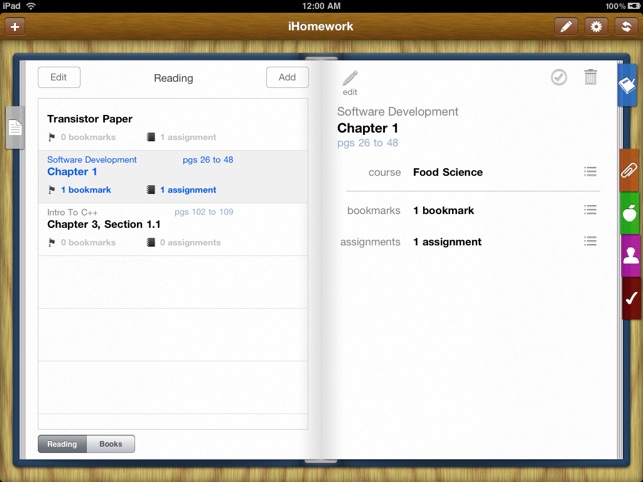Open the blue reading book side tab
Image resolution: width=643 pixels, height=482 pixels.
coord(627,85)
